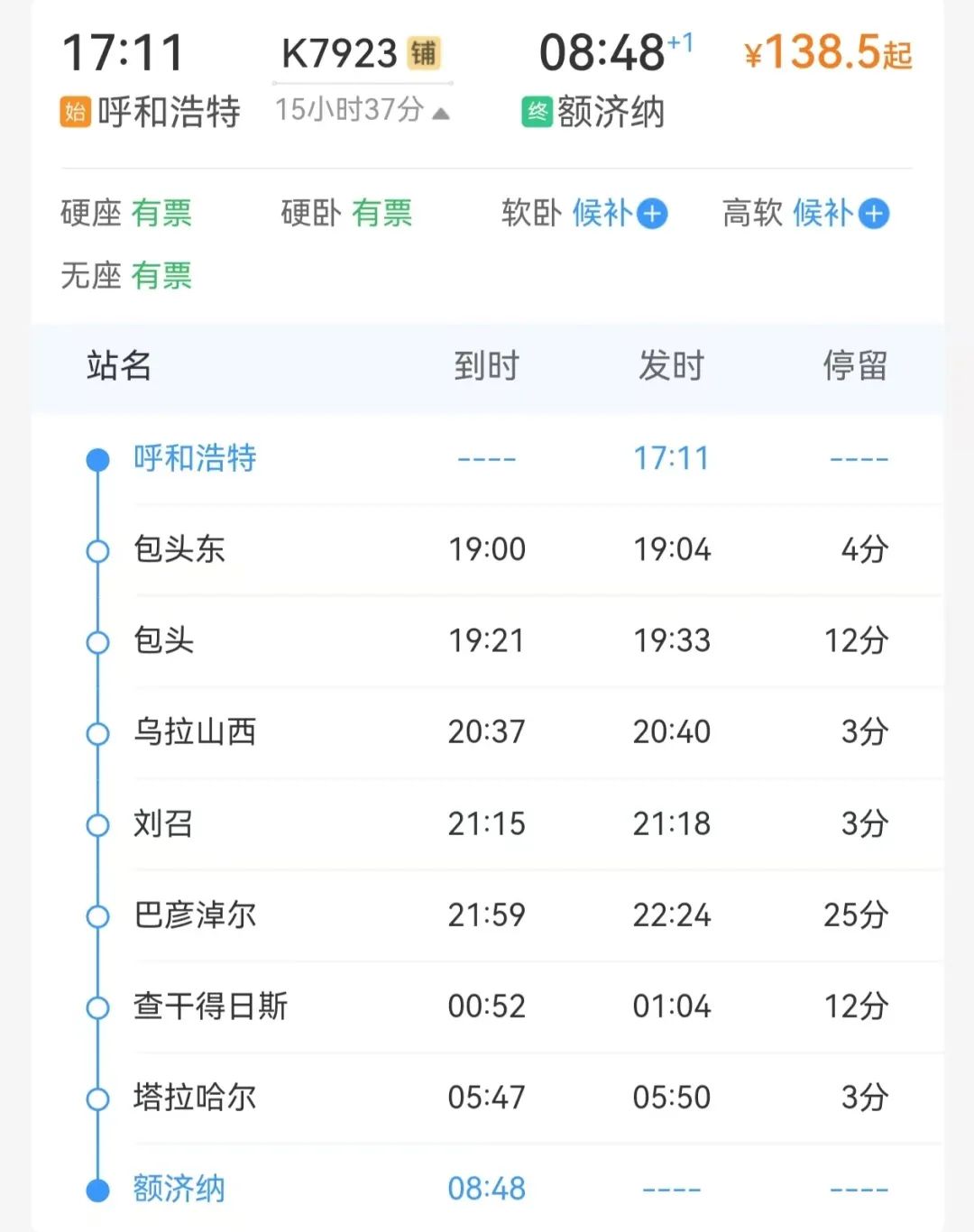Viewport: 974px width, 1232px height.
Task: Click the orange 始 origin station badge
Action: (76, 113)
